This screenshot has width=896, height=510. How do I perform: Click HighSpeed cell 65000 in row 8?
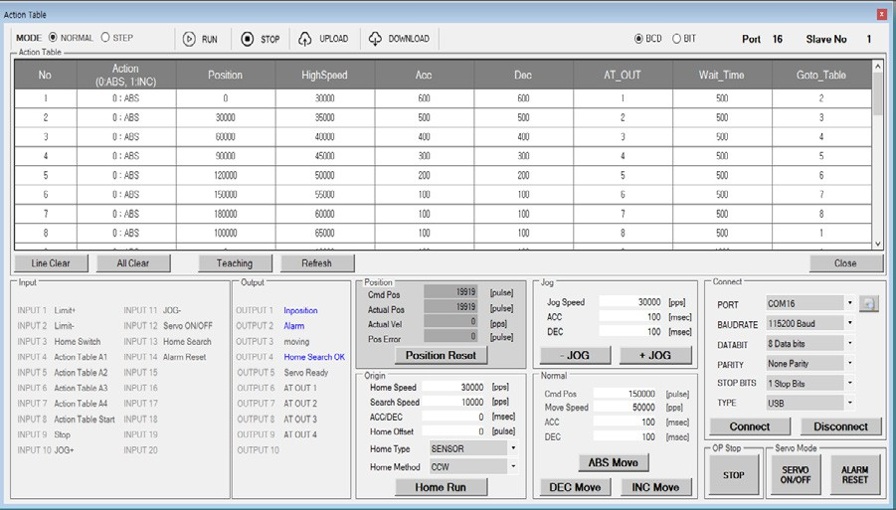tap(325, 233)
